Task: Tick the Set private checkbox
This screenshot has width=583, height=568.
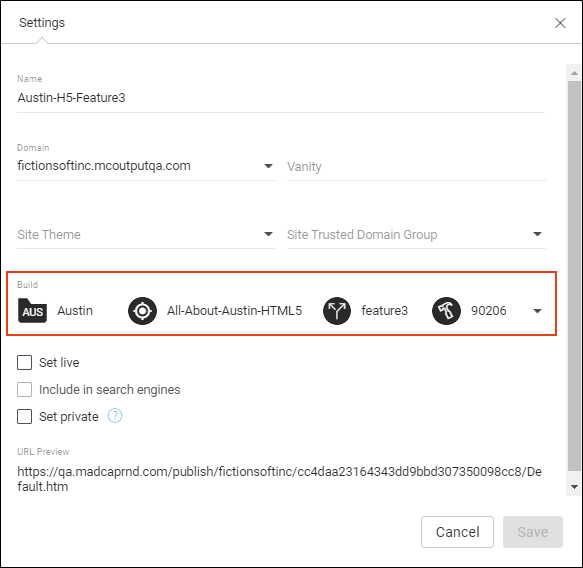Action: tap(25, 417)
